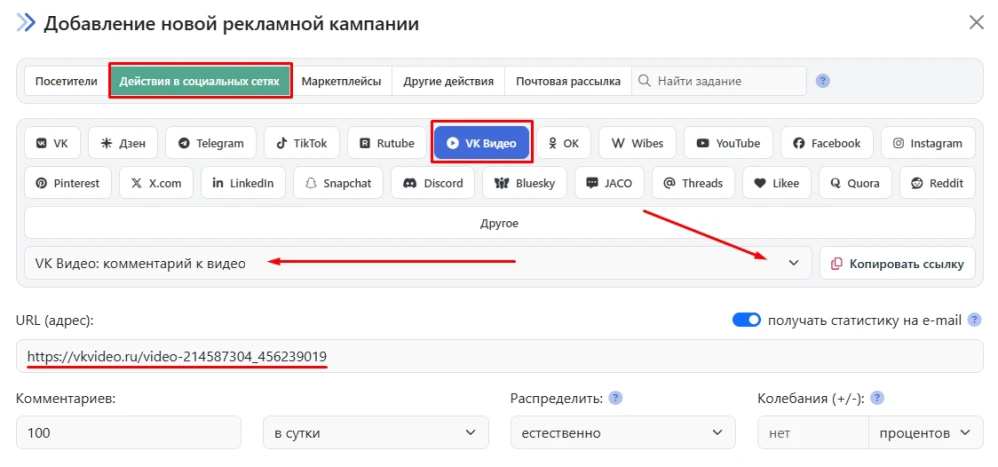Select the Instagram platform button

tap(928, 143)
